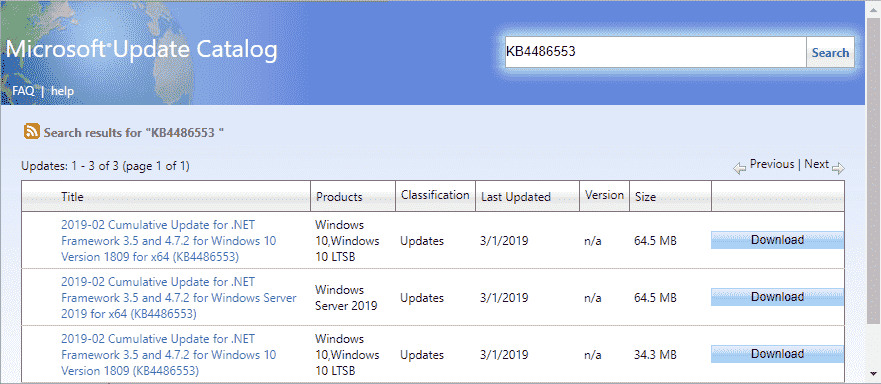Click the 34.3 MB size cell

[655, 355]
